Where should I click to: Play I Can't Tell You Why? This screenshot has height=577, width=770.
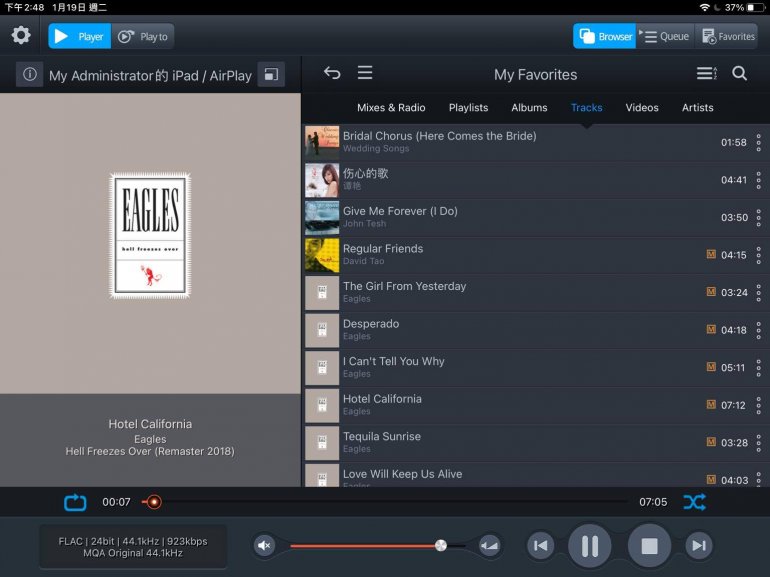[x=536, y=368]
